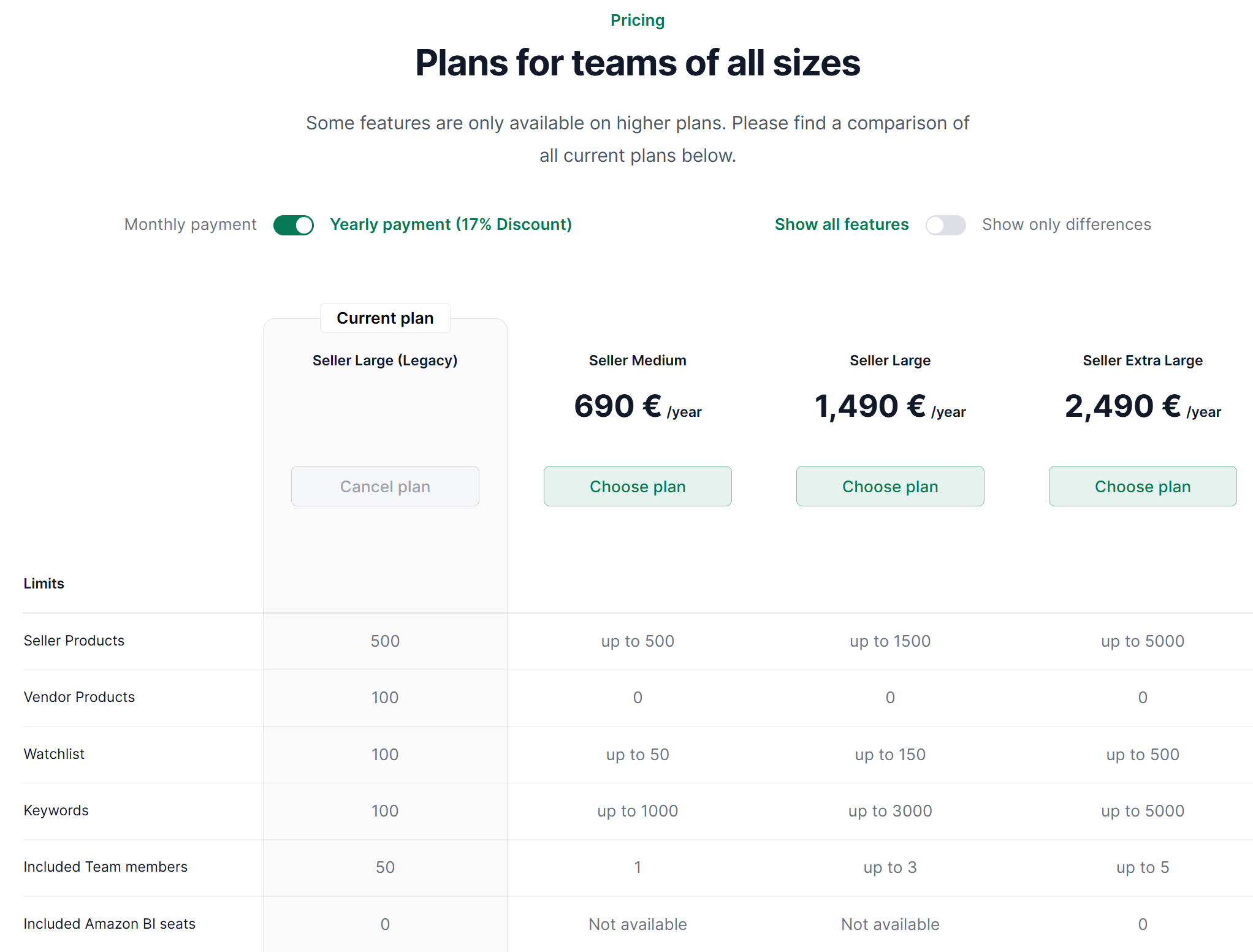Select the Seller Products row label
1253x952 pixels.
coord(74,641)
